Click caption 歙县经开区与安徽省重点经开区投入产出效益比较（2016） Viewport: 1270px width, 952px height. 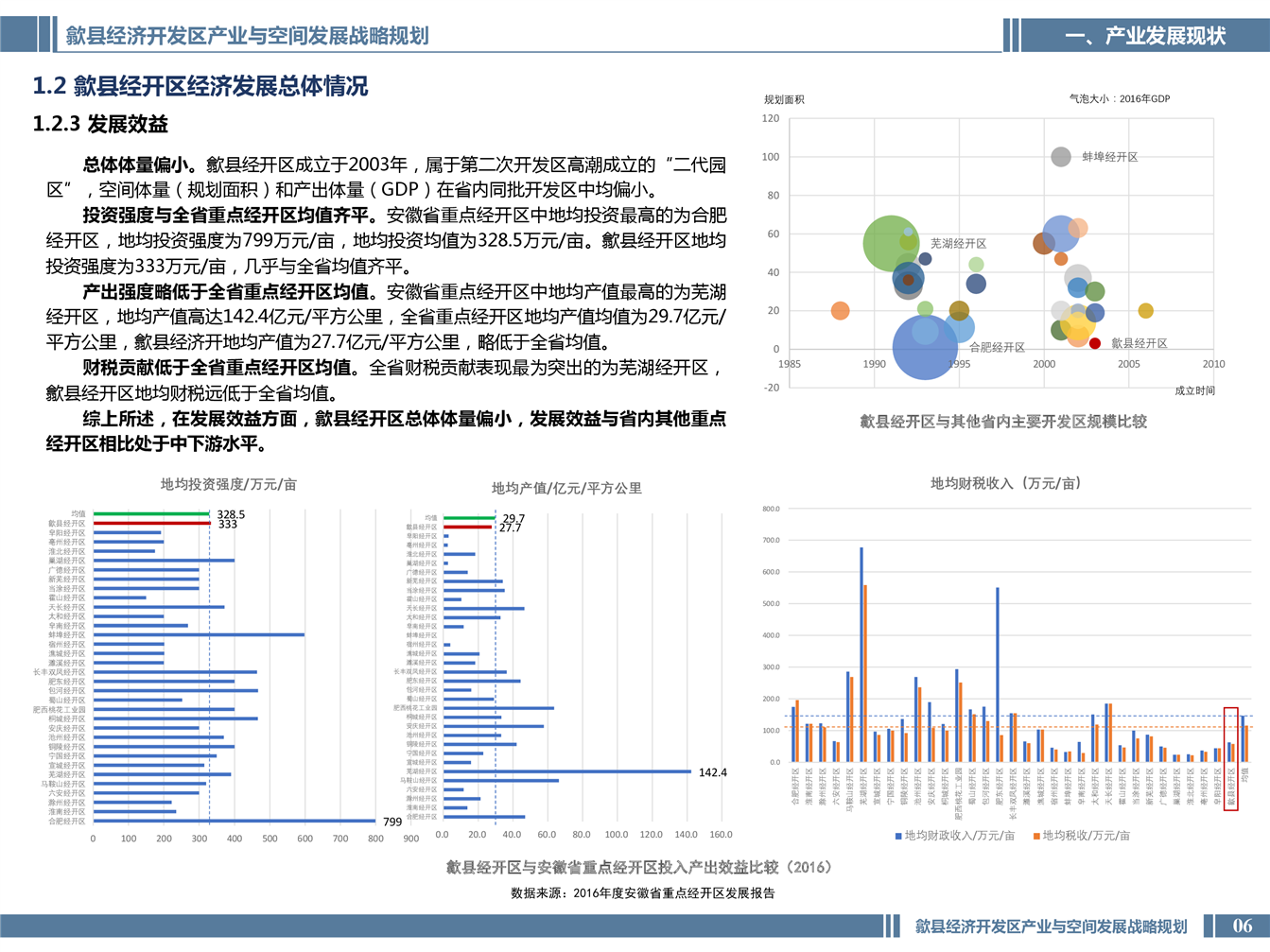(x=638, y=867)
